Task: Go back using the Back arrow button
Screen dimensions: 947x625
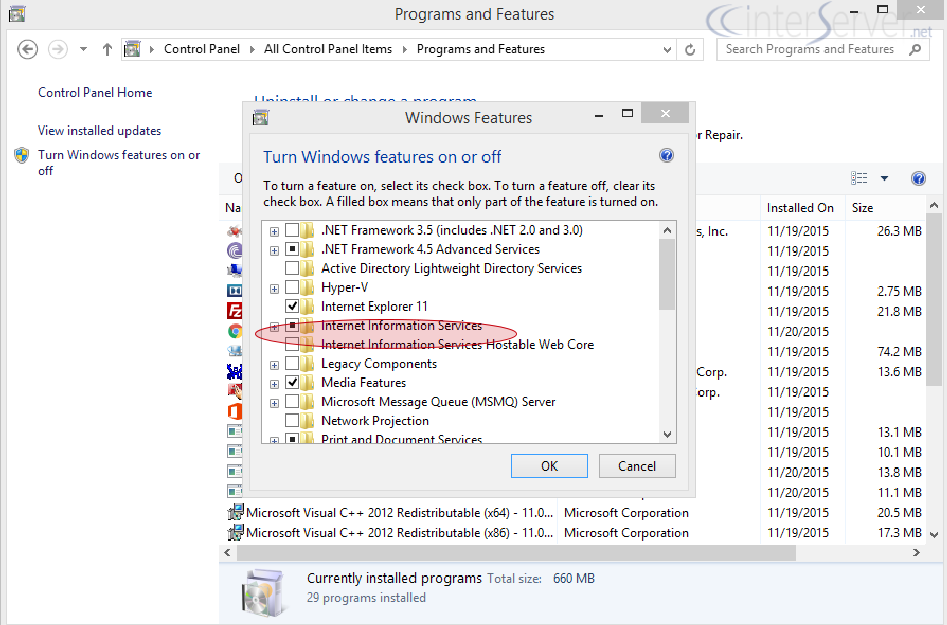Action: [28, 49]
